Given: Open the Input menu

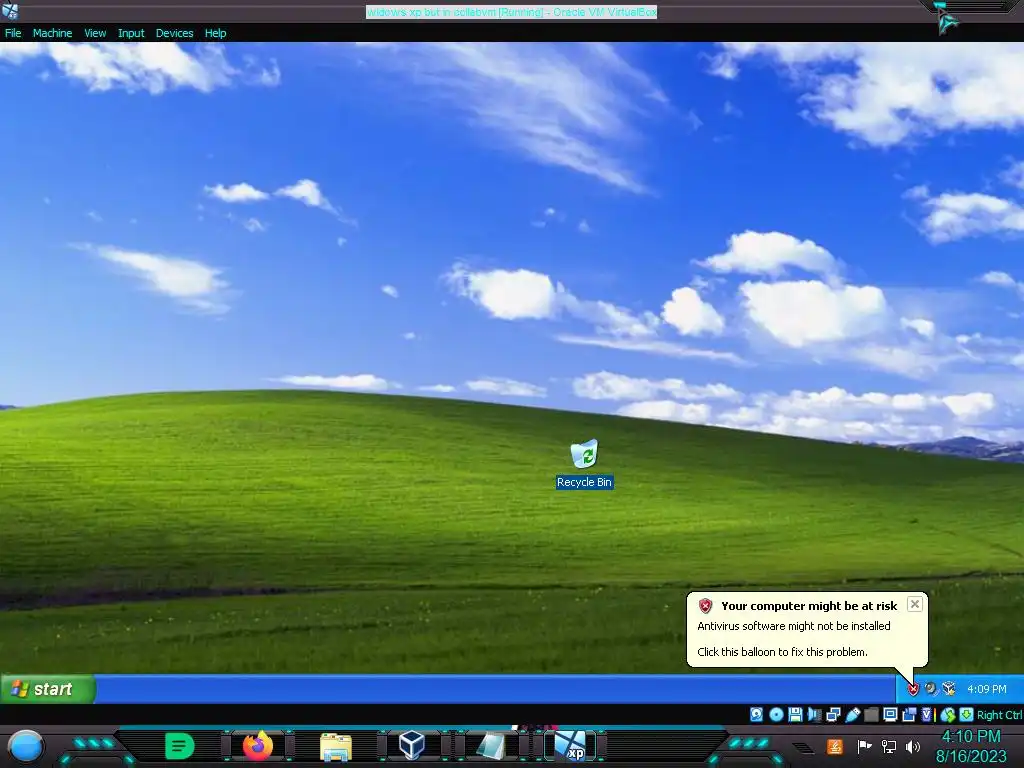Looking at the screenshot, I should (131, 33).
